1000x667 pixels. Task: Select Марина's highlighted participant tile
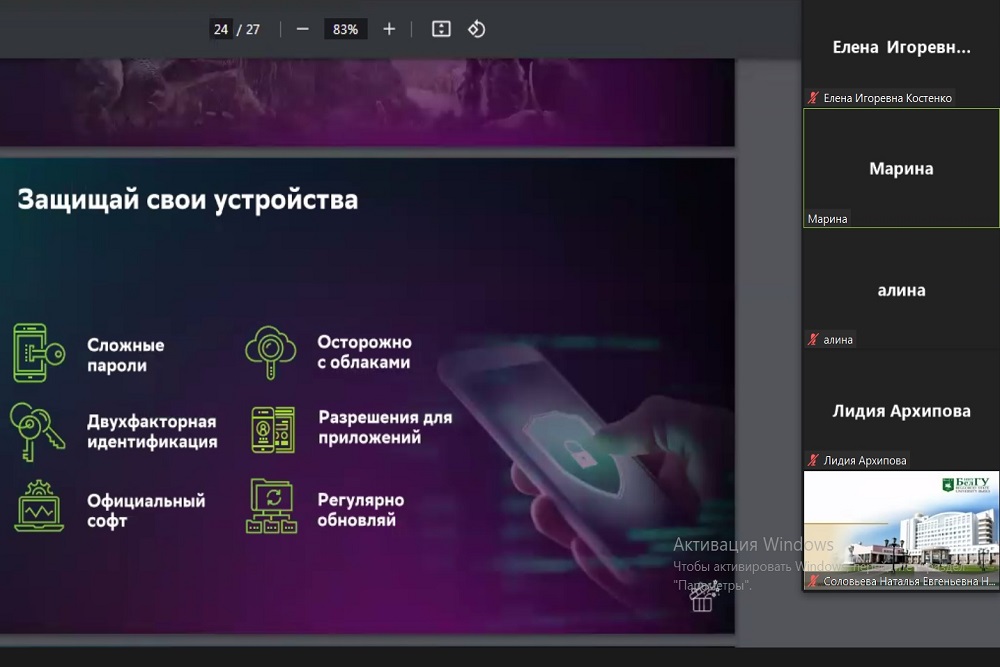(901, 168)
